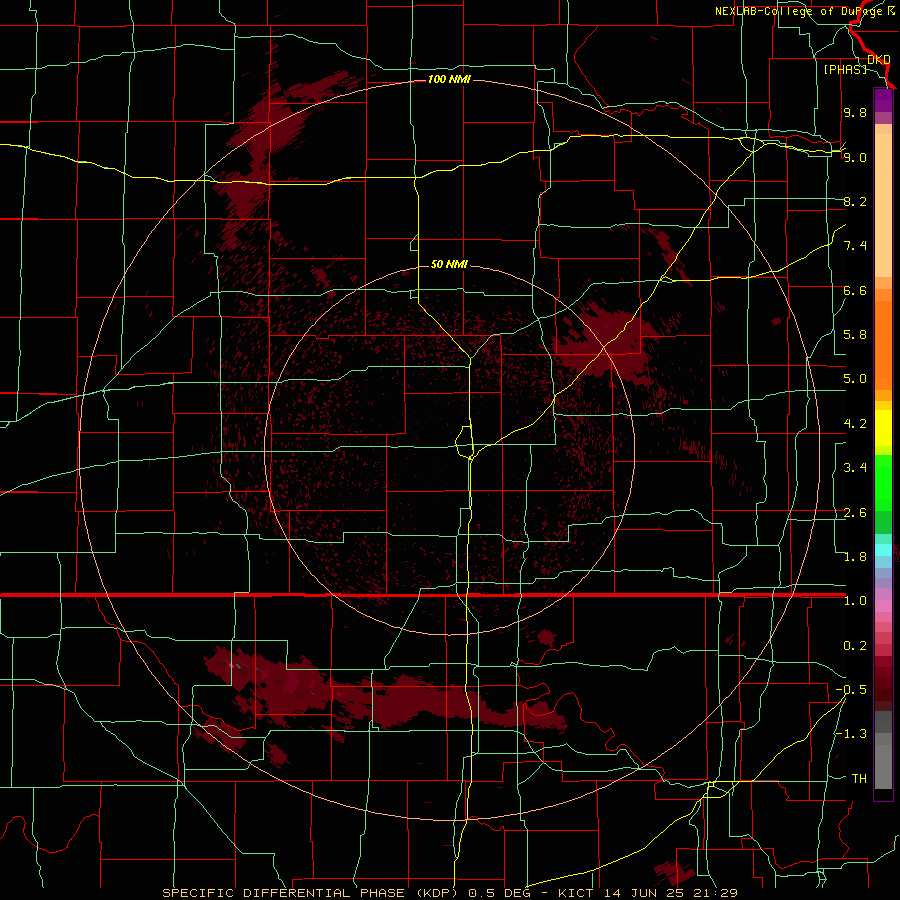Click the cyan segment of the color bar
Image resolution: width=900 pixels, height=900 pixels.
(883, 549)
